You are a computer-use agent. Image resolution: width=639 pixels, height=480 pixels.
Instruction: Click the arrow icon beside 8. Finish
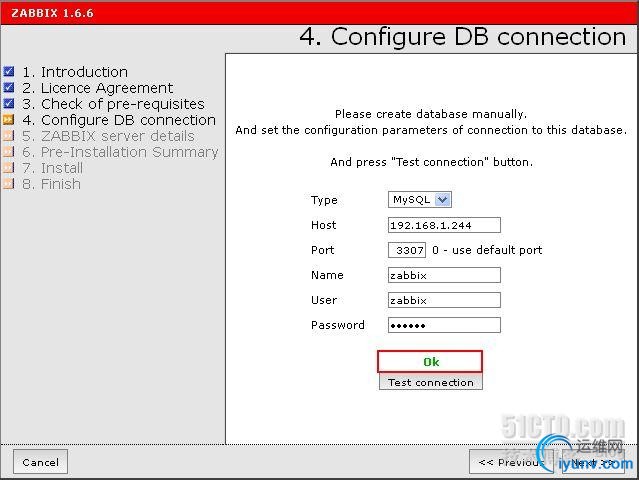coord(9,184)
